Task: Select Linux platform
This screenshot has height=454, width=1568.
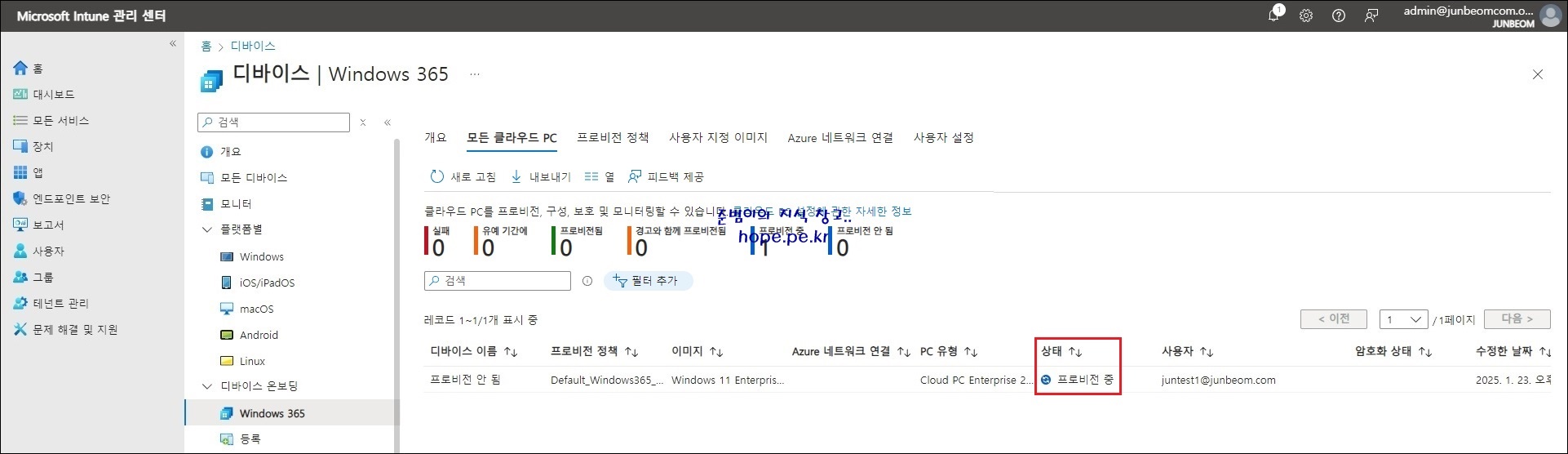Action: (x=252, y=361)
